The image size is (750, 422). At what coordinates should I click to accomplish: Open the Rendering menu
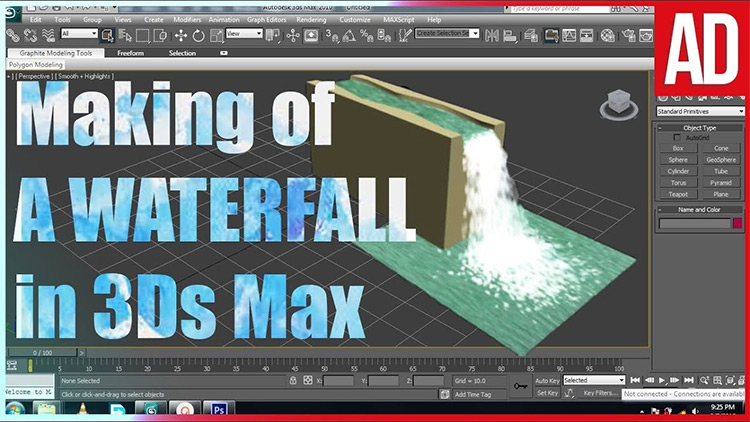(x=311, y=20)
